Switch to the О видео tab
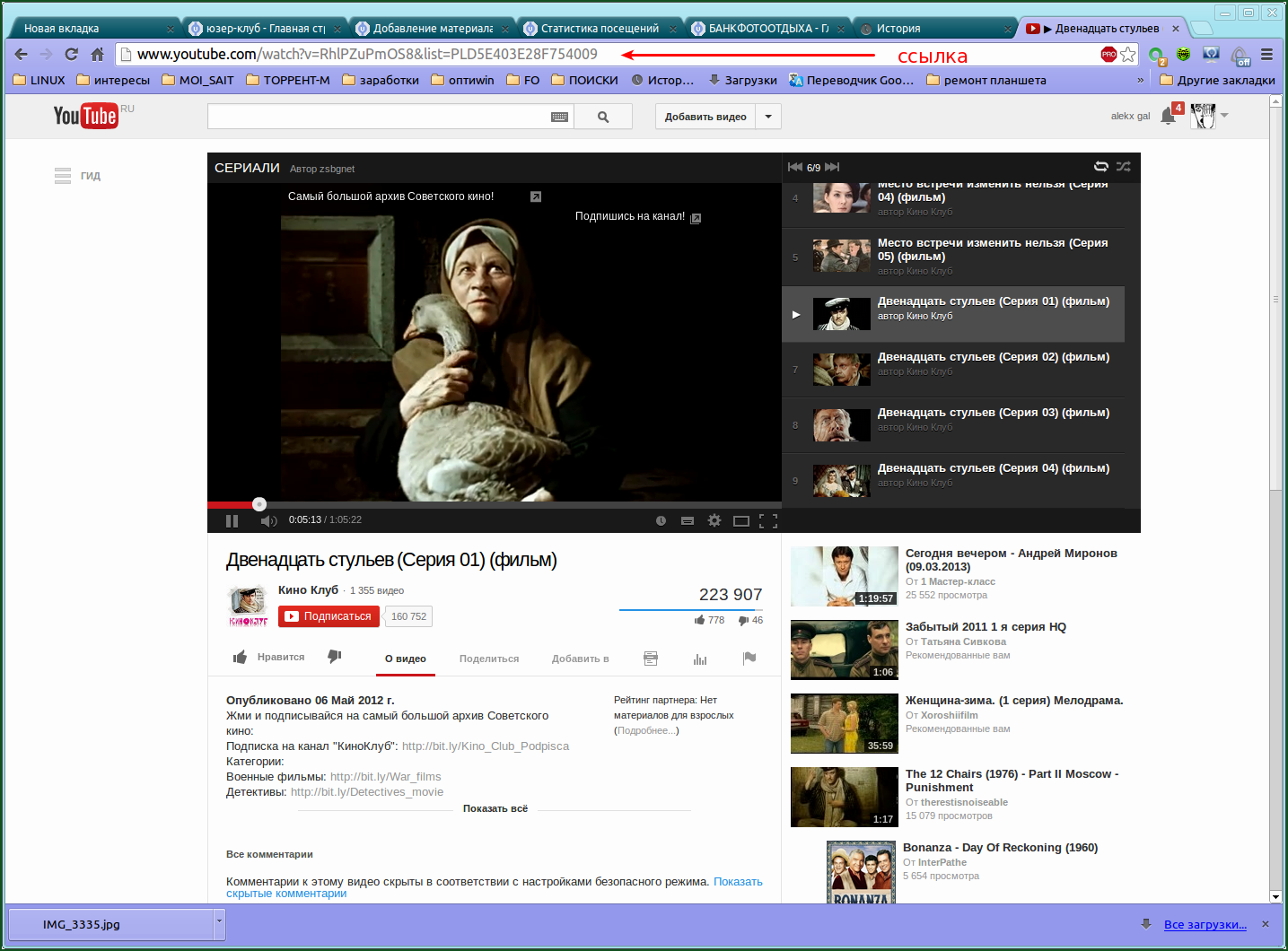 click(406, 659)
